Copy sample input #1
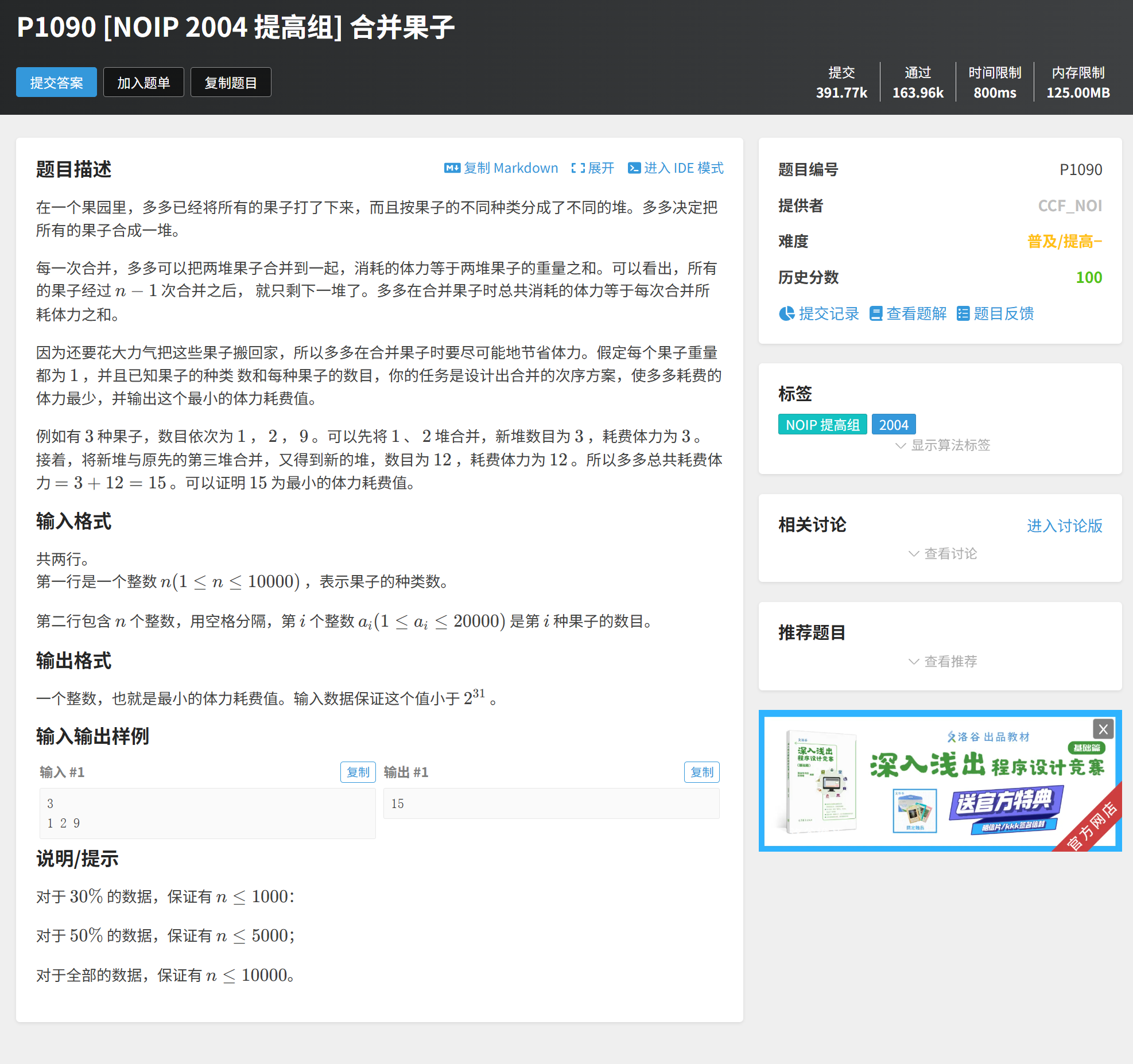Viewport: 1133px width, 1064px height. [358, 772]
